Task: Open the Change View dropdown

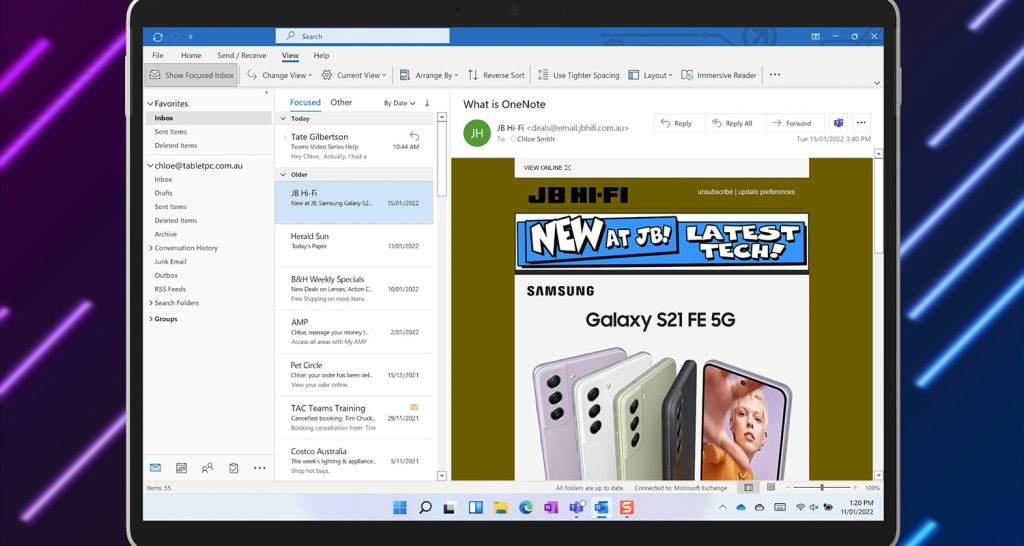Action: pyautogui.click(x=280, y=75)
